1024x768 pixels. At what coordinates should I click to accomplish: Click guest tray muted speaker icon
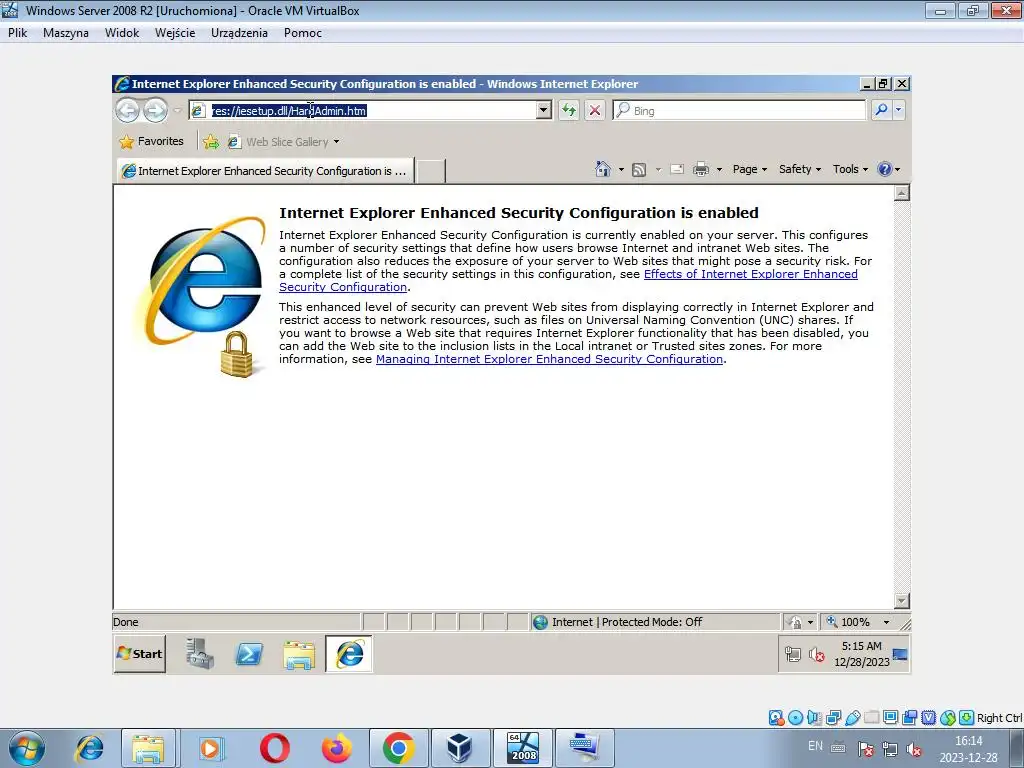coord(816,654)
